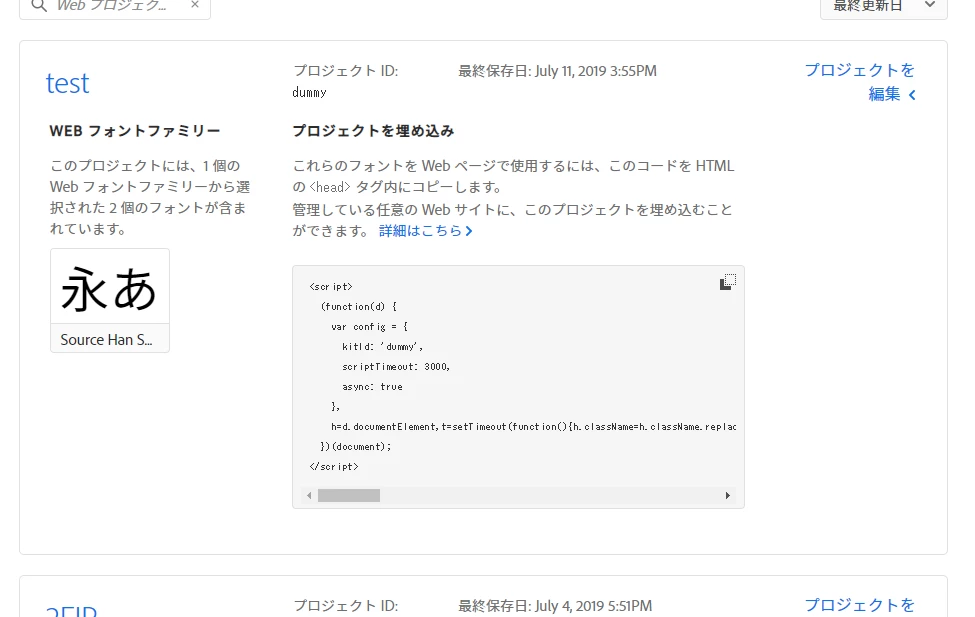
Task: Click the <script> opening tag line
Action: point(331,287)
